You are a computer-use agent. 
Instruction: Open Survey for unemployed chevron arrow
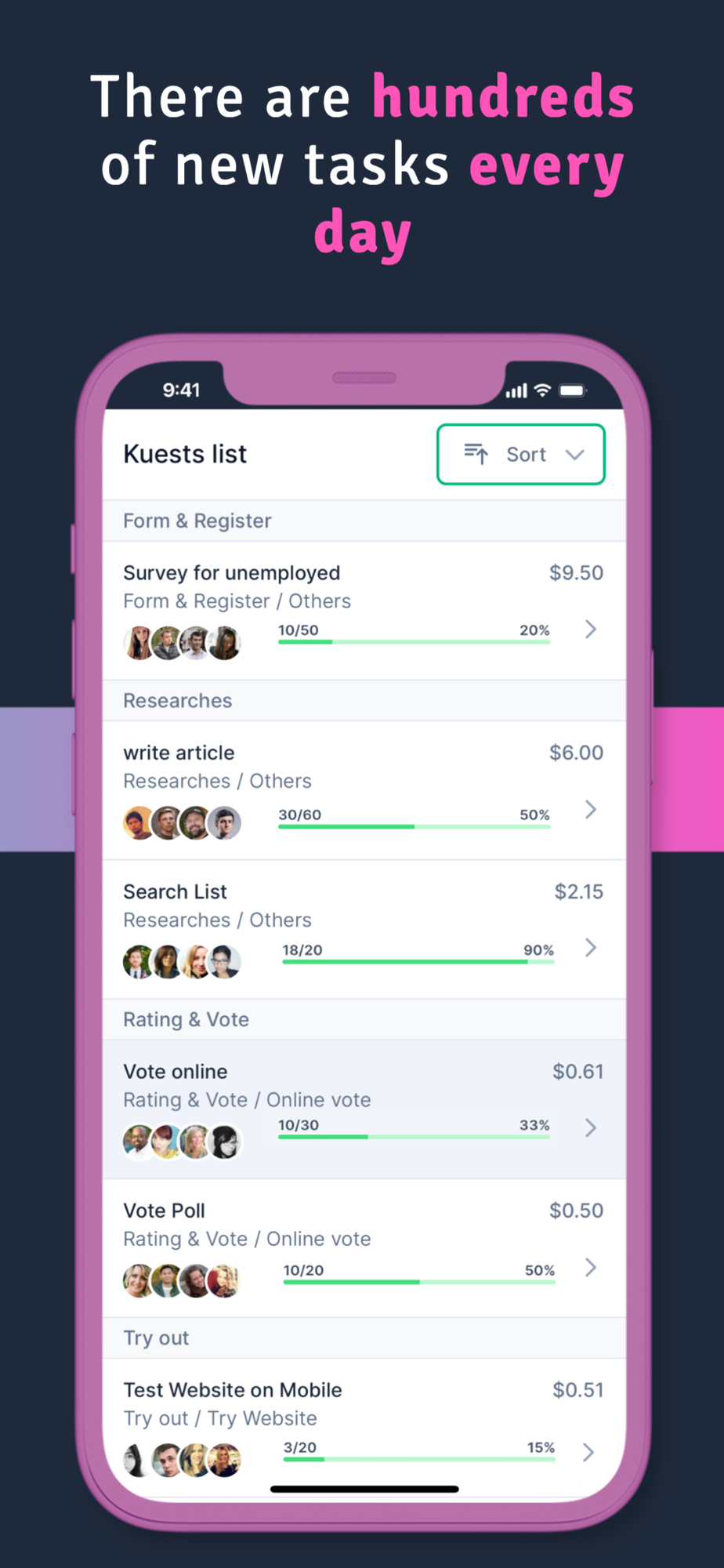[x=591, y=629]
